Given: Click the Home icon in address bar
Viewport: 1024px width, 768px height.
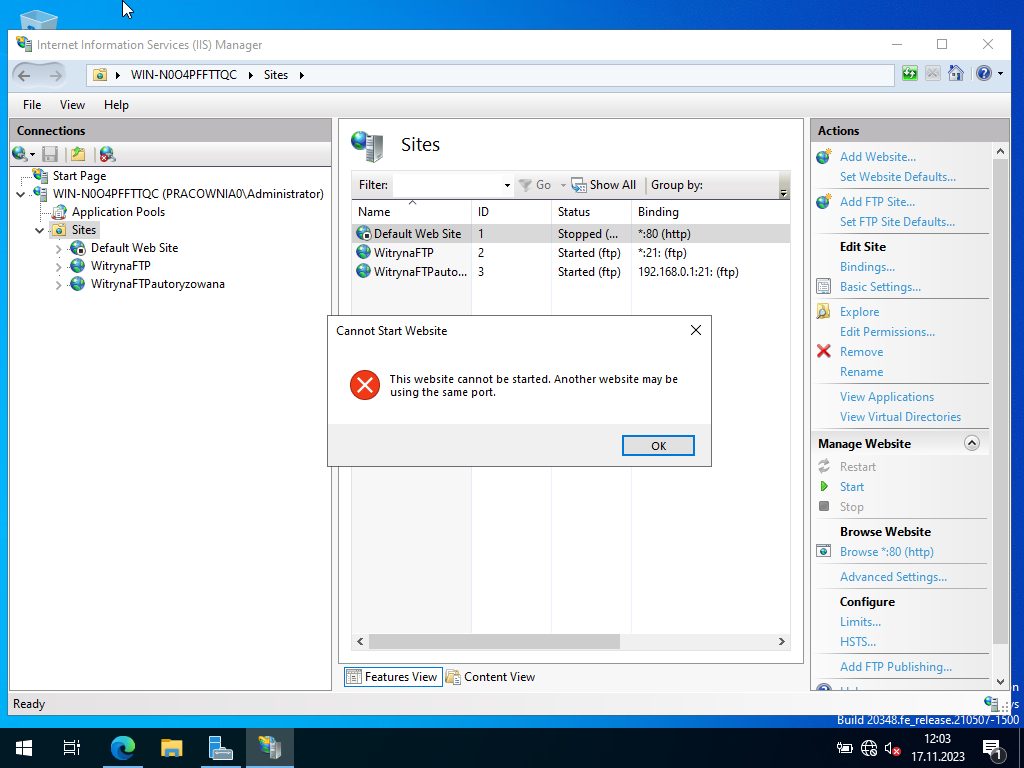Looking at the screenshot, I should point(955,74).
